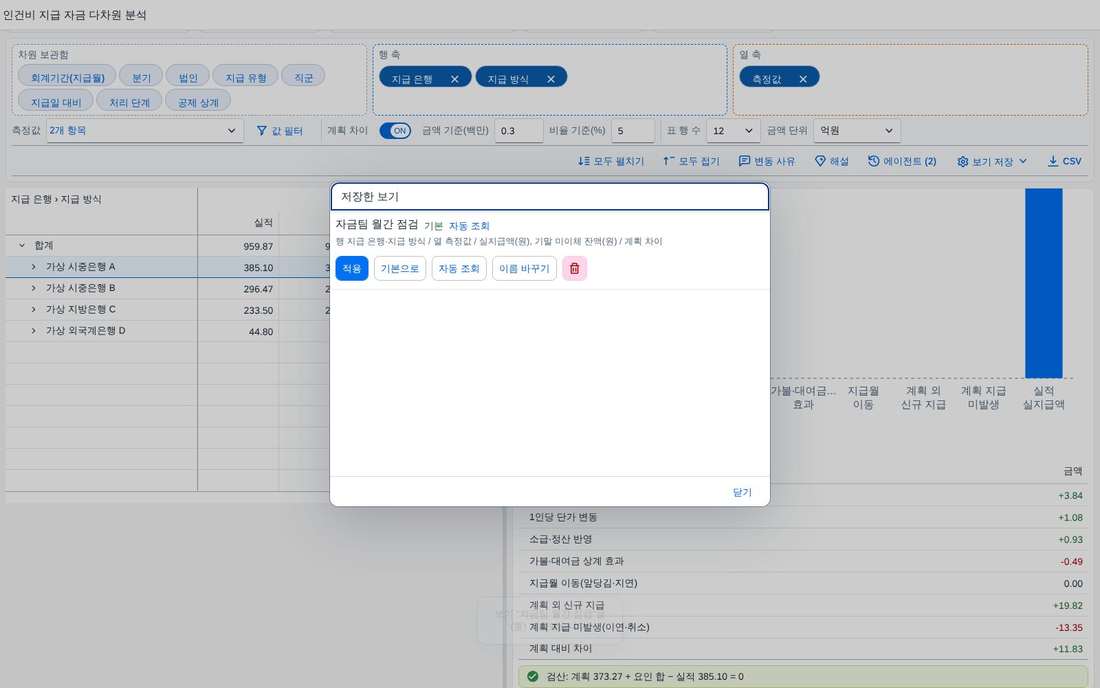The image size is (1100, 688).
Task: Click the 지급월 이동(앞당김·지연) row
Action: (x=803, y=584)
